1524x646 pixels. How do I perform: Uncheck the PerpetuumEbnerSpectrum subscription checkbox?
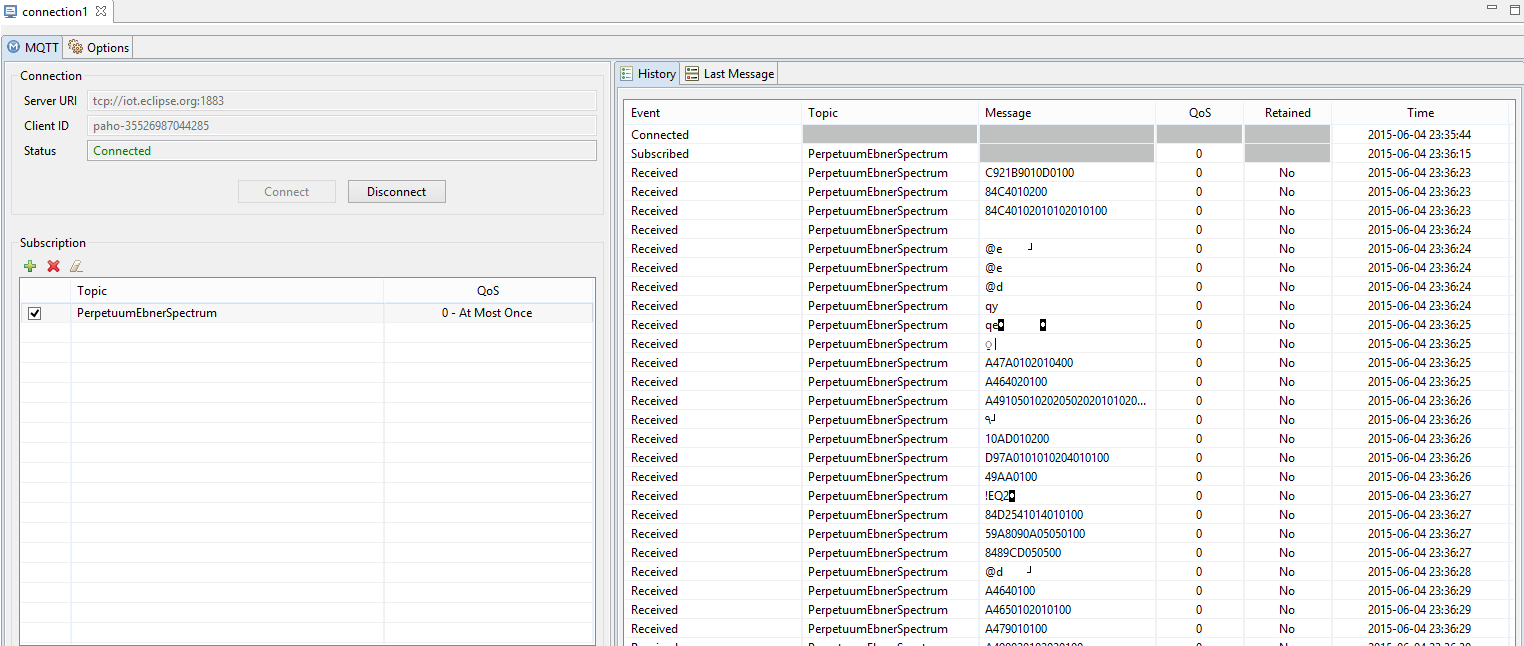click(35, 313)
